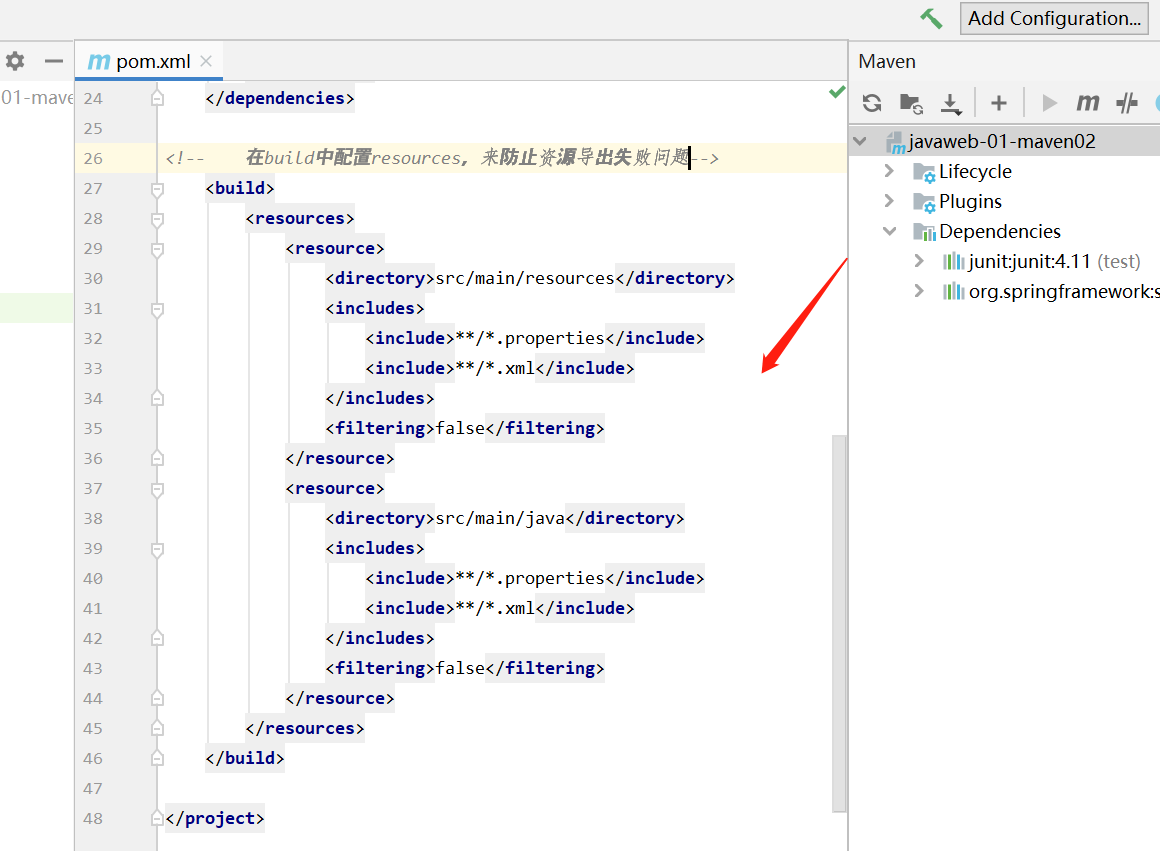Image resolution: width=1160 pixels, height=851 pixels.
Task: Expand junit:junit:4.11 dependency
Action: (x=919, y=260)
